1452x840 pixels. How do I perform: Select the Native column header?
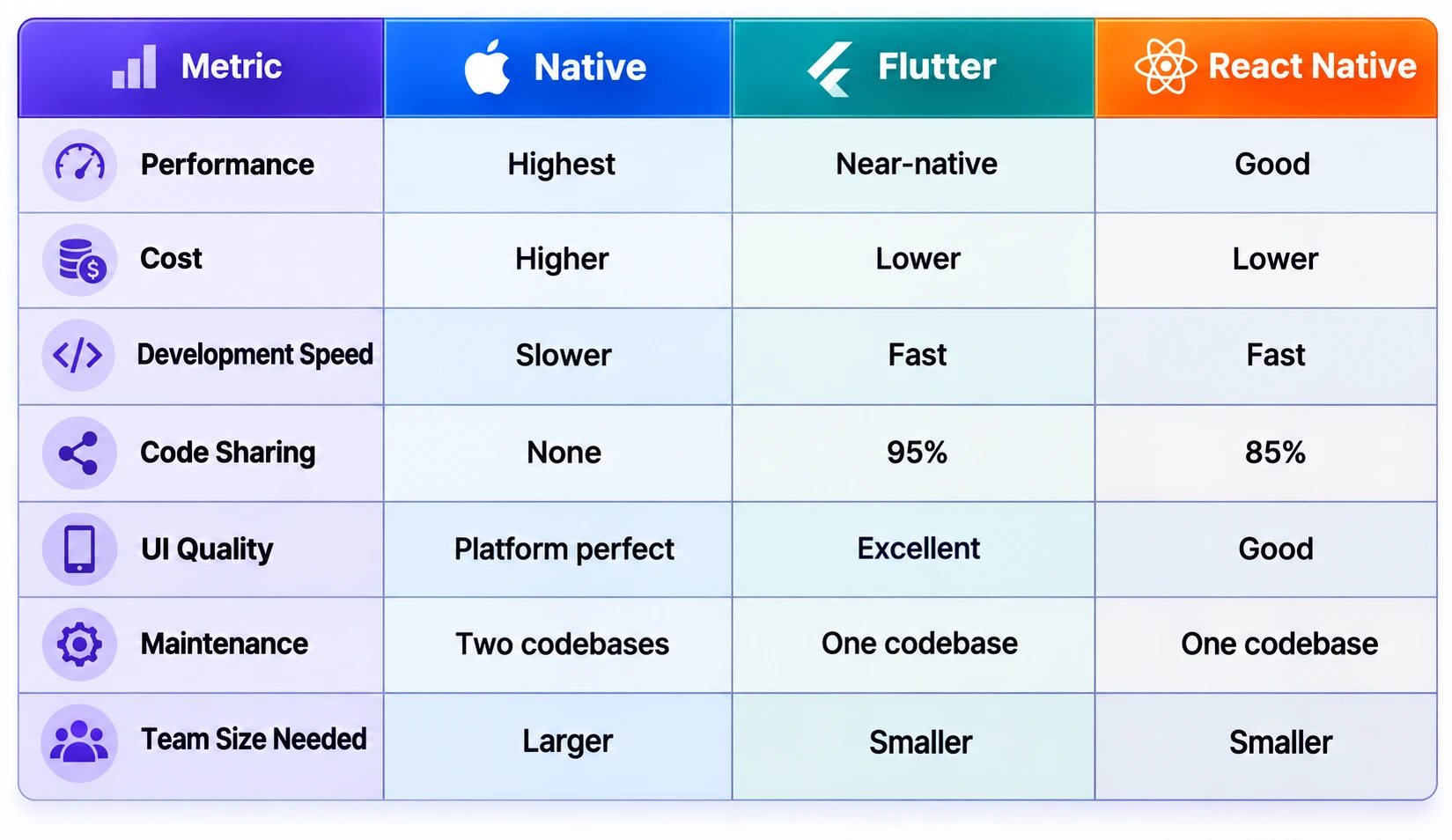(x=558, y=68)
